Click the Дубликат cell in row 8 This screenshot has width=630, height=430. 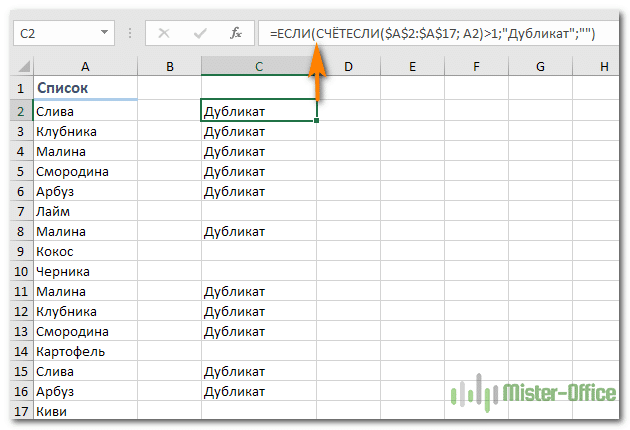(258, 231)
